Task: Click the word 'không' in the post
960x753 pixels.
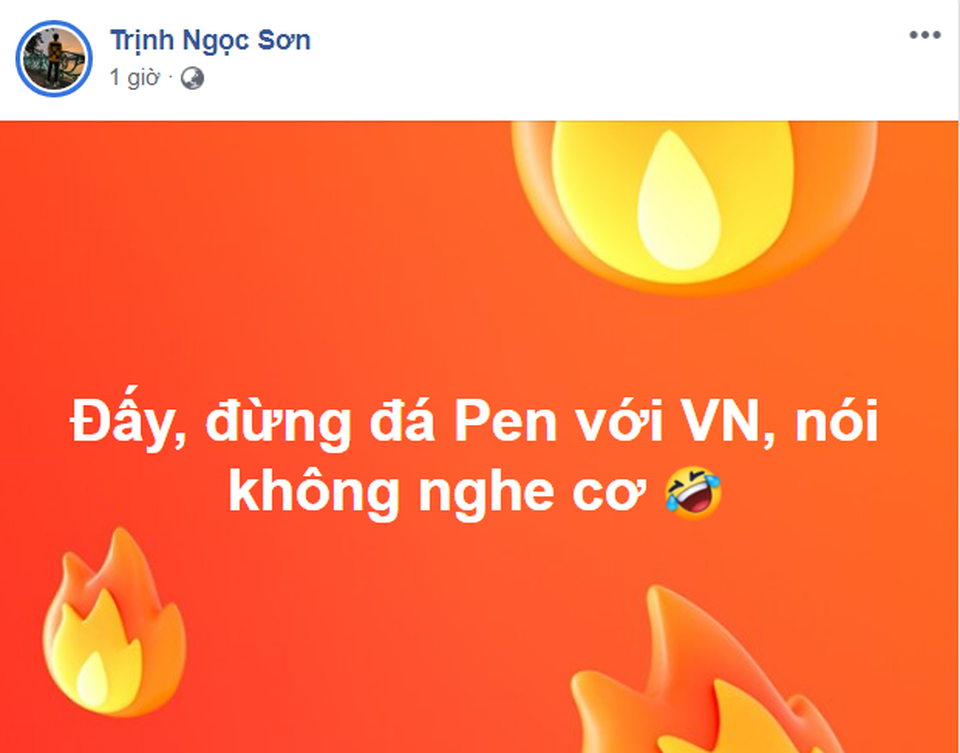Action: [313, 492]
